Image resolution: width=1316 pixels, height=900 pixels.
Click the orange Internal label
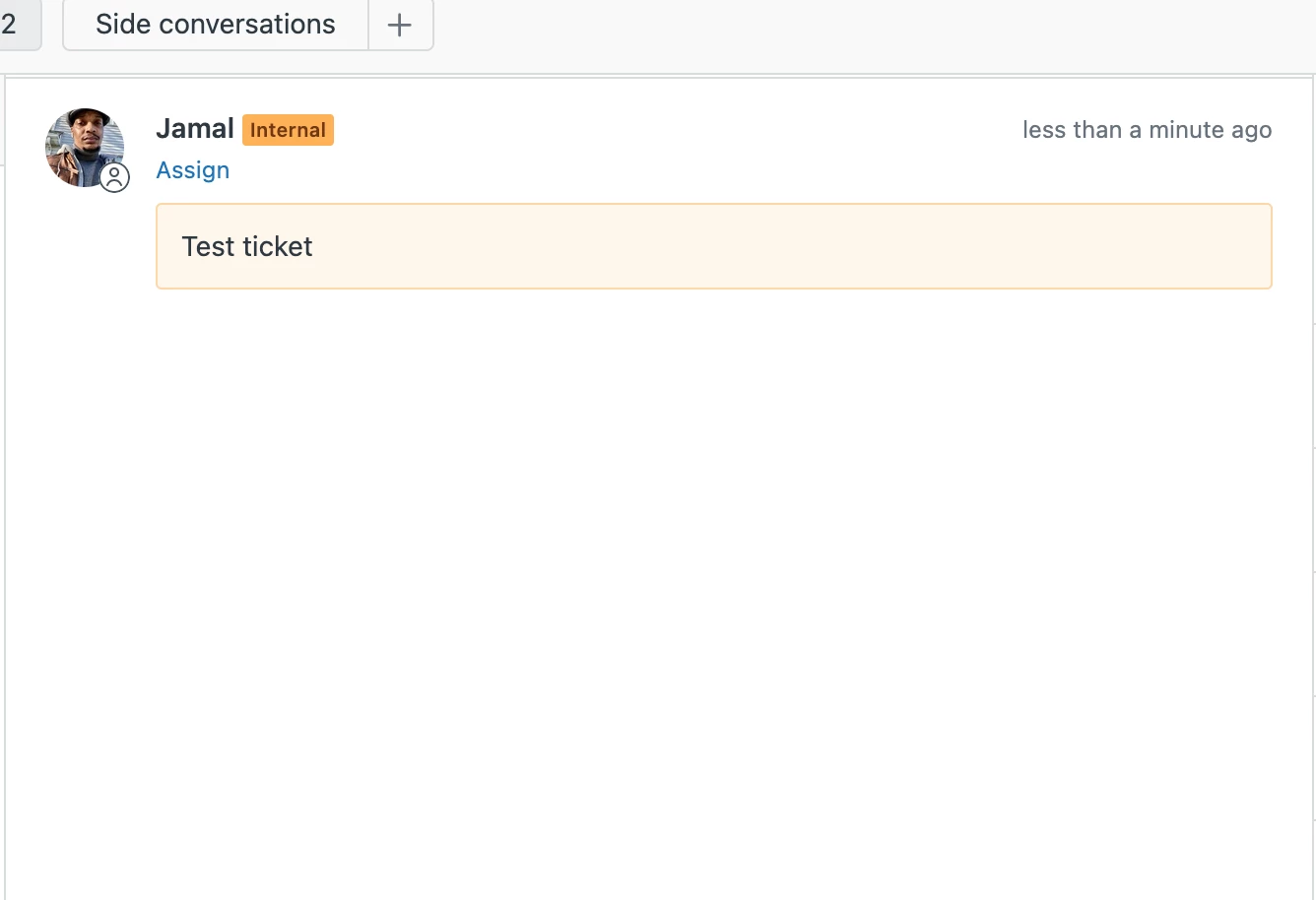point(288,130)
